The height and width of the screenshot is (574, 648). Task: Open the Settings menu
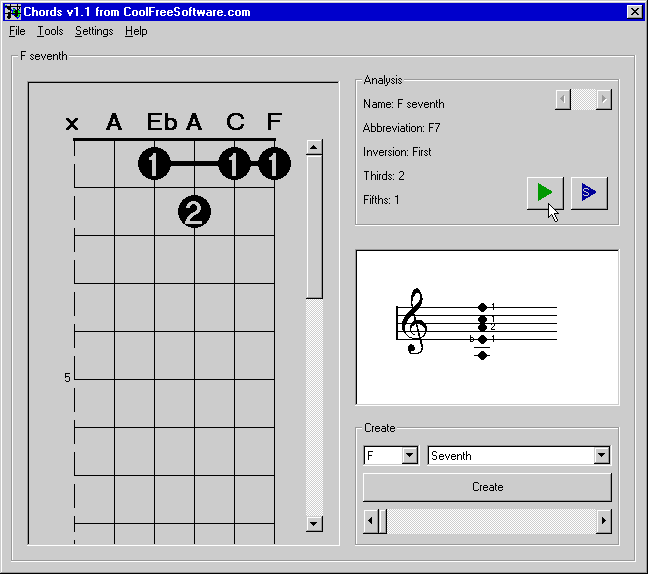pyautogui.click(x=94, y=31)
